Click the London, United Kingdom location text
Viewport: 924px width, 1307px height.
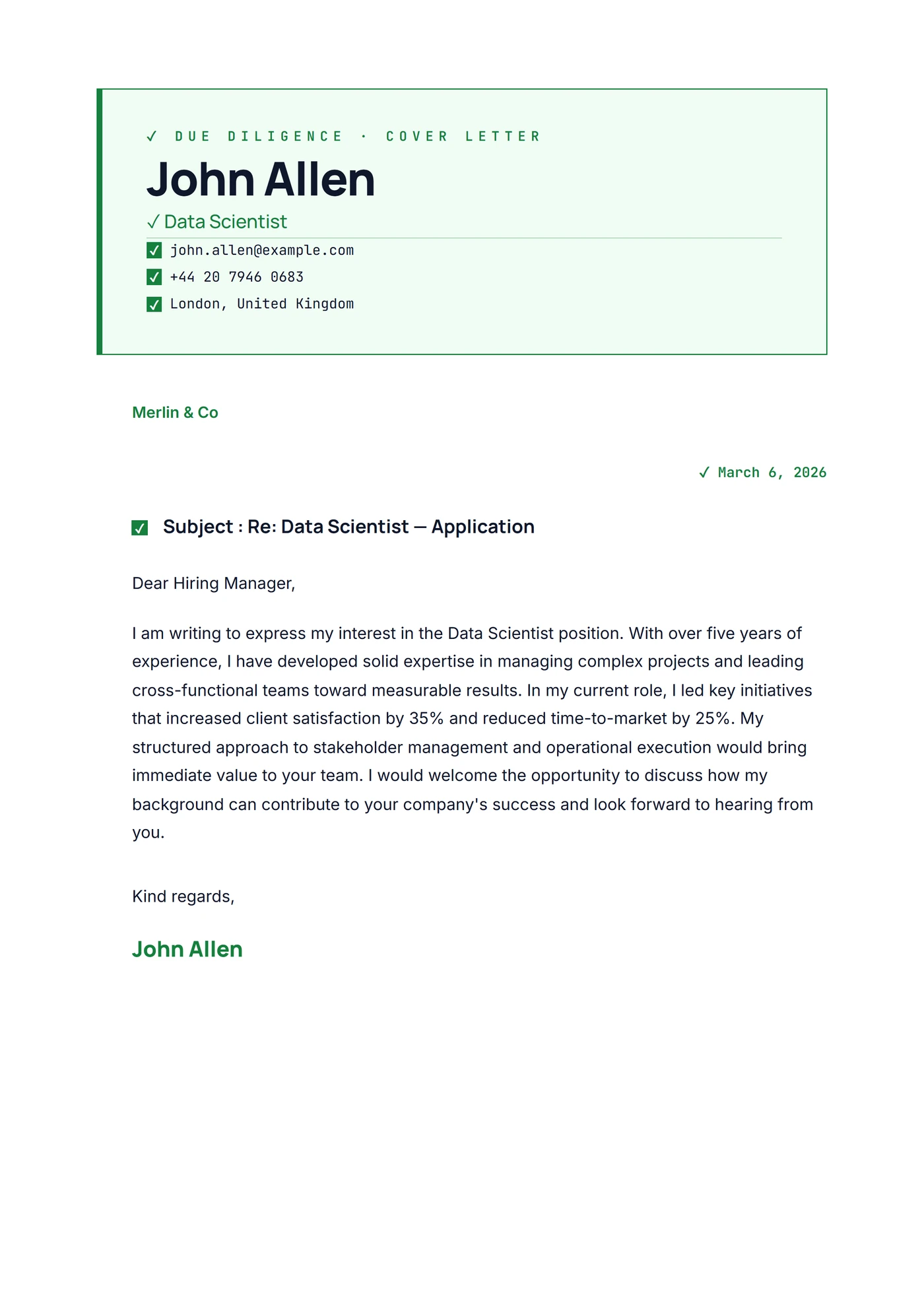(x=262, y=304)
